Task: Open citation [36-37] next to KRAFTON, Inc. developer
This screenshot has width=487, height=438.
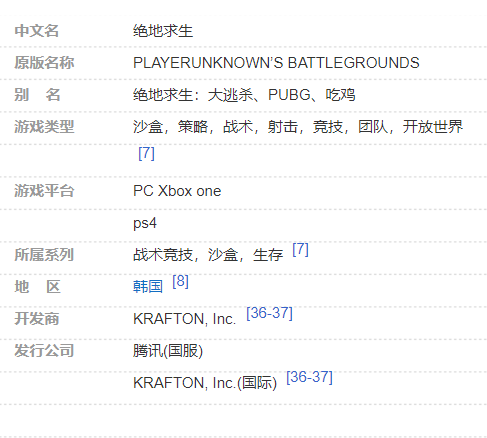Action: coord(269,313)
